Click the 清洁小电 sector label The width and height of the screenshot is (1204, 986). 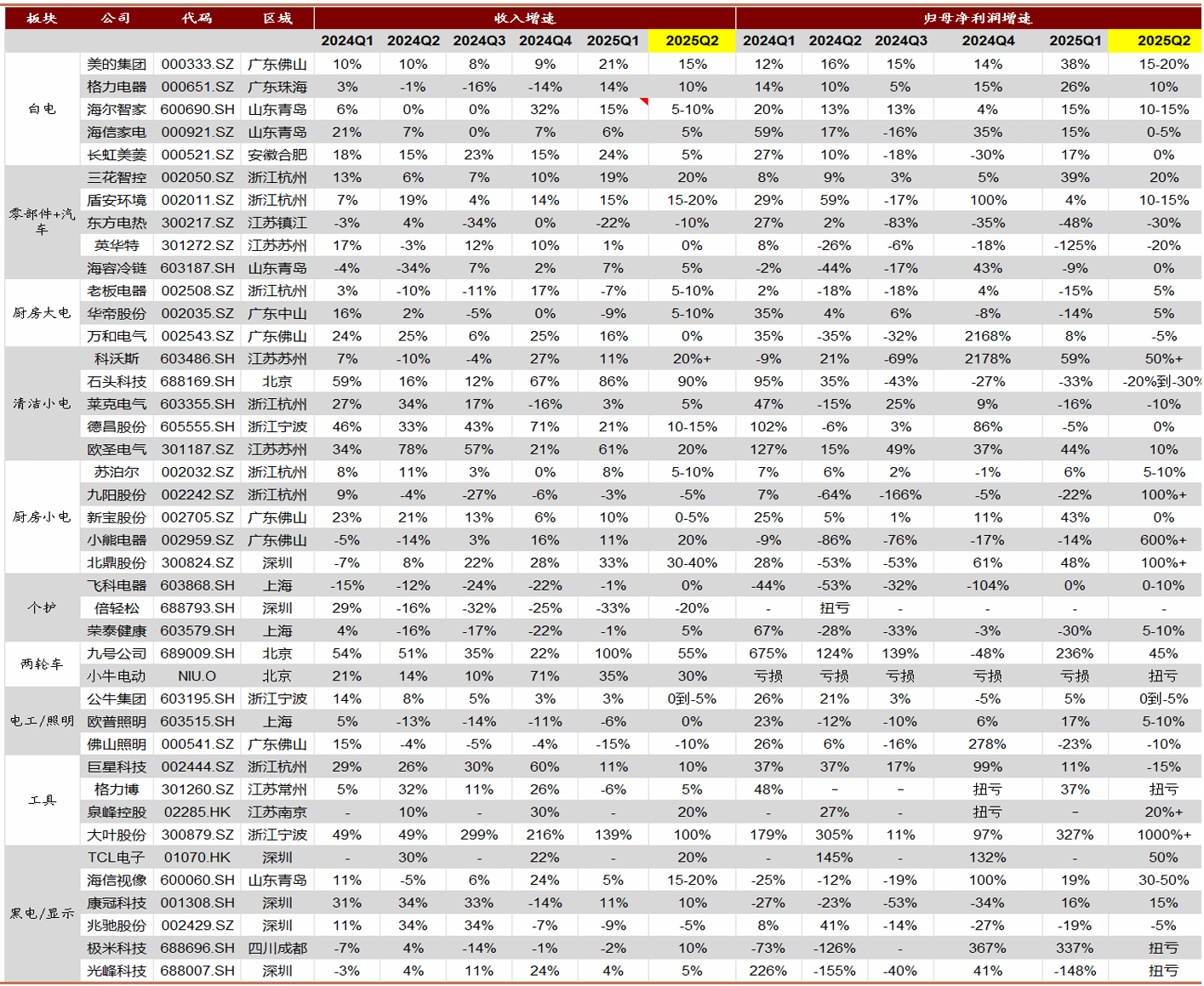(x=42, y=403)
